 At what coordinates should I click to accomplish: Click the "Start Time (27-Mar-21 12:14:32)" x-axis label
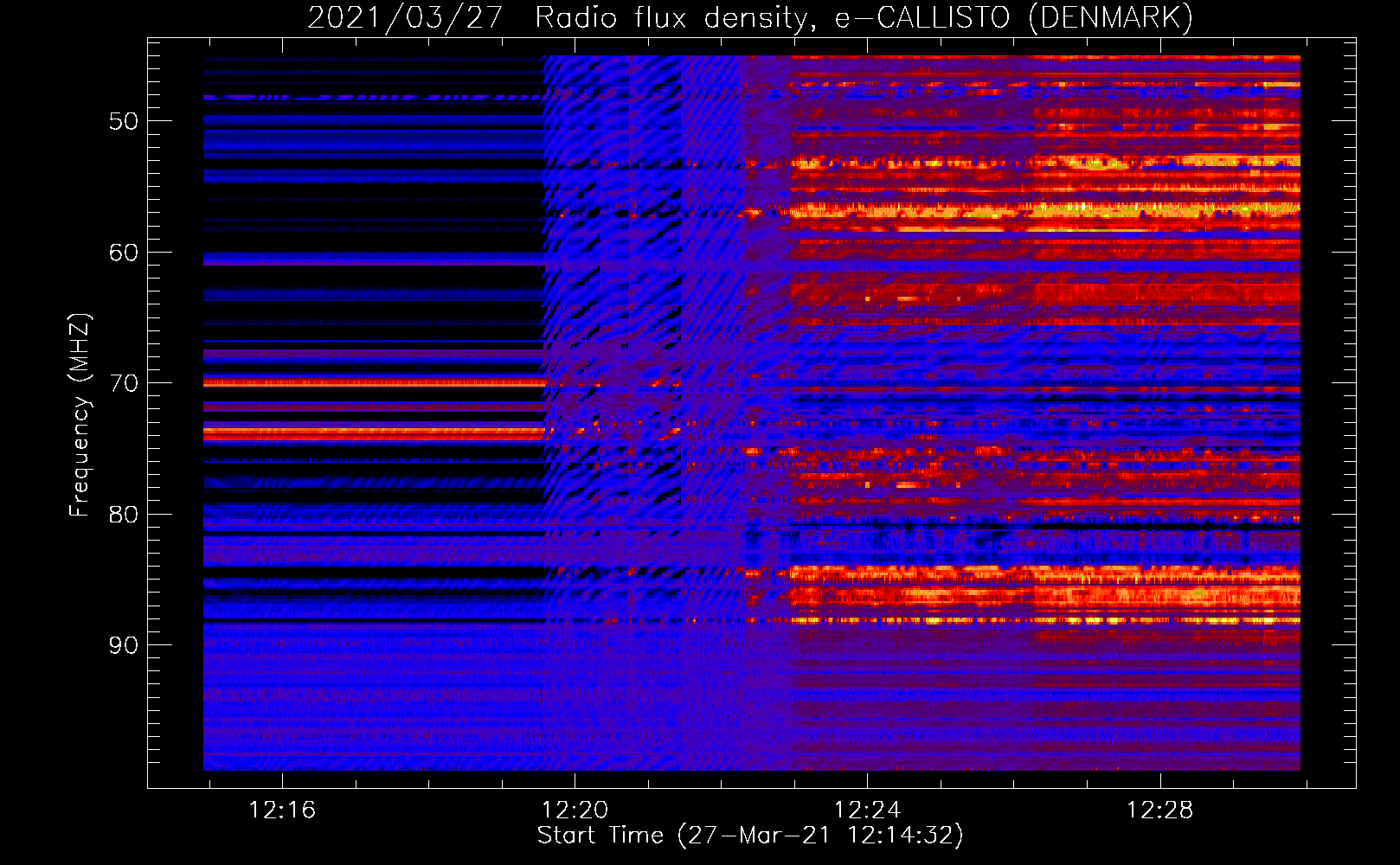(750, 836)
